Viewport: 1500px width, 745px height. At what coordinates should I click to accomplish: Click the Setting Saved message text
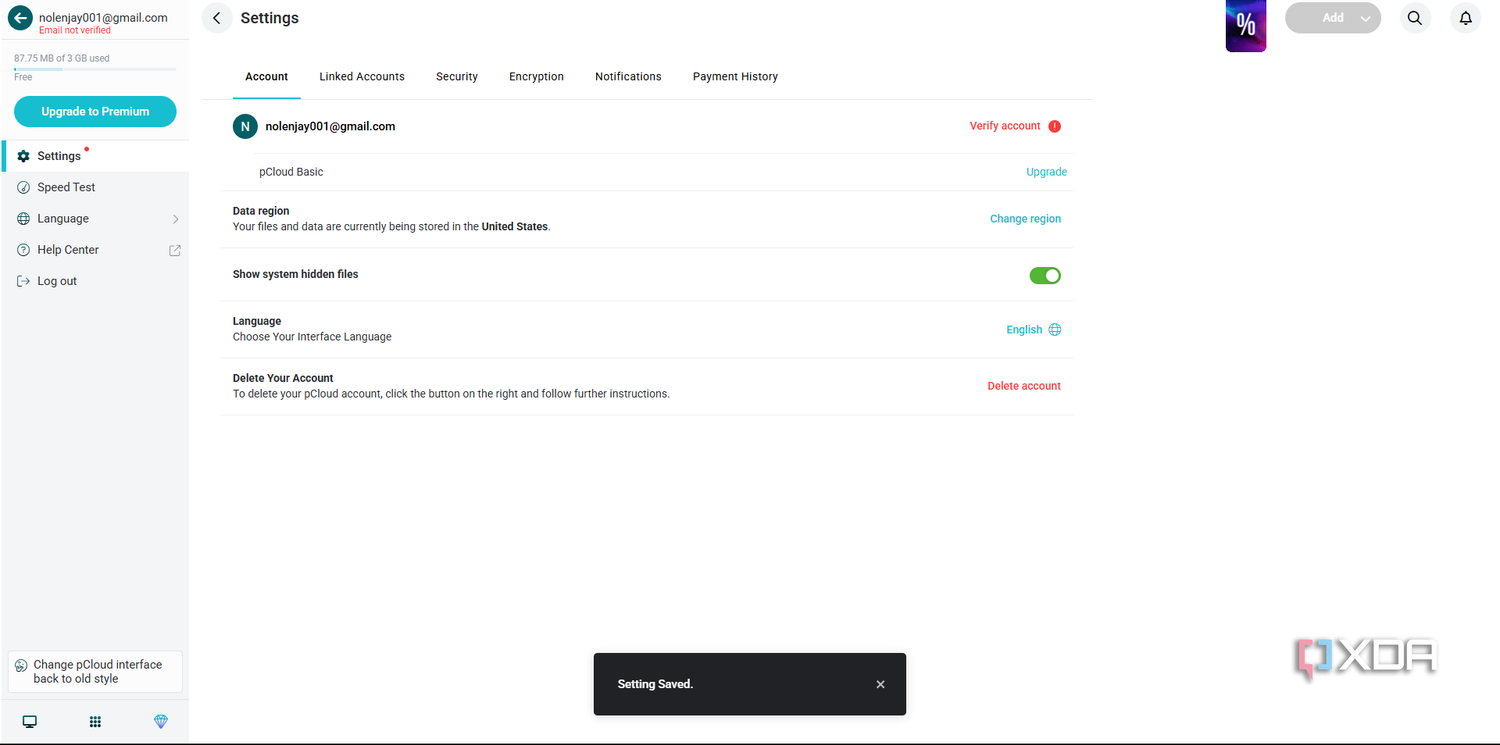coord(655,684)
